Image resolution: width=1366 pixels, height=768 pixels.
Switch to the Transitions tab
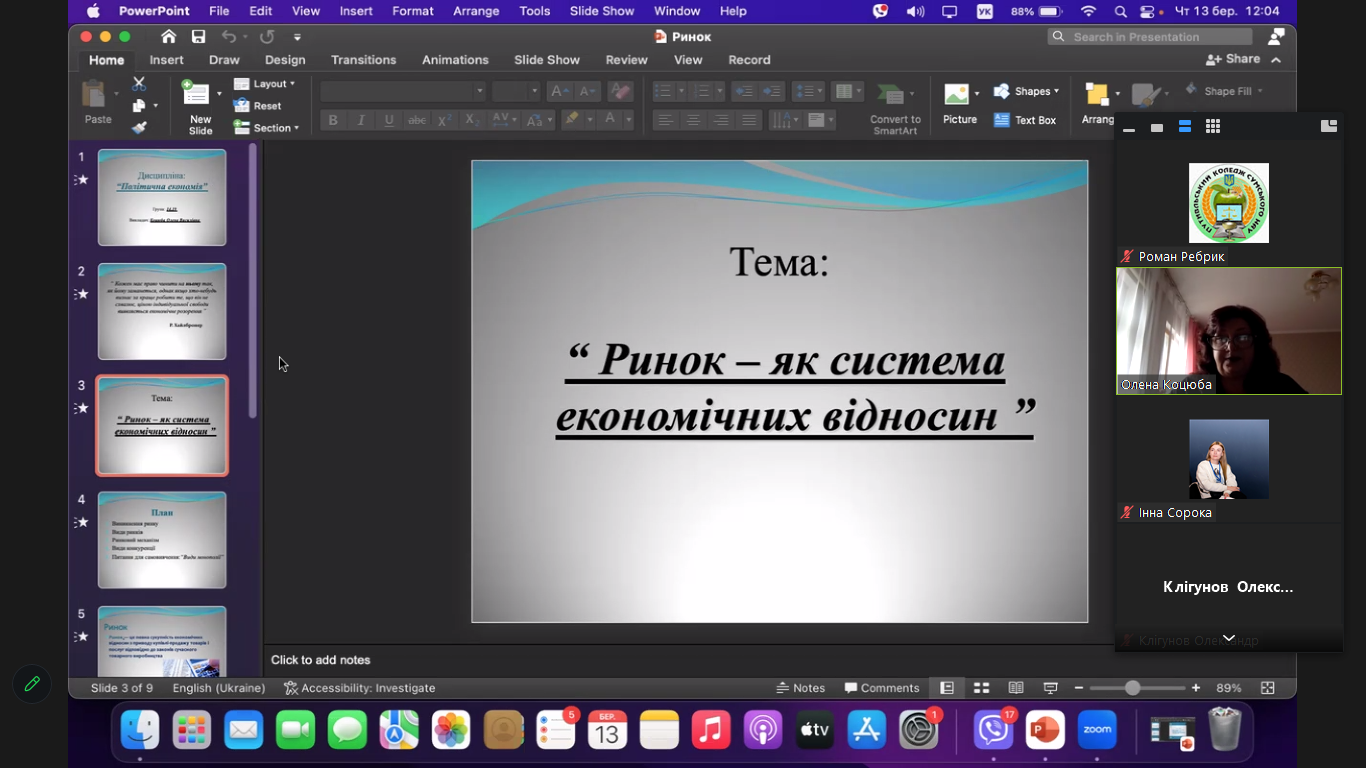pyautogui.click(x=363, y=60)
